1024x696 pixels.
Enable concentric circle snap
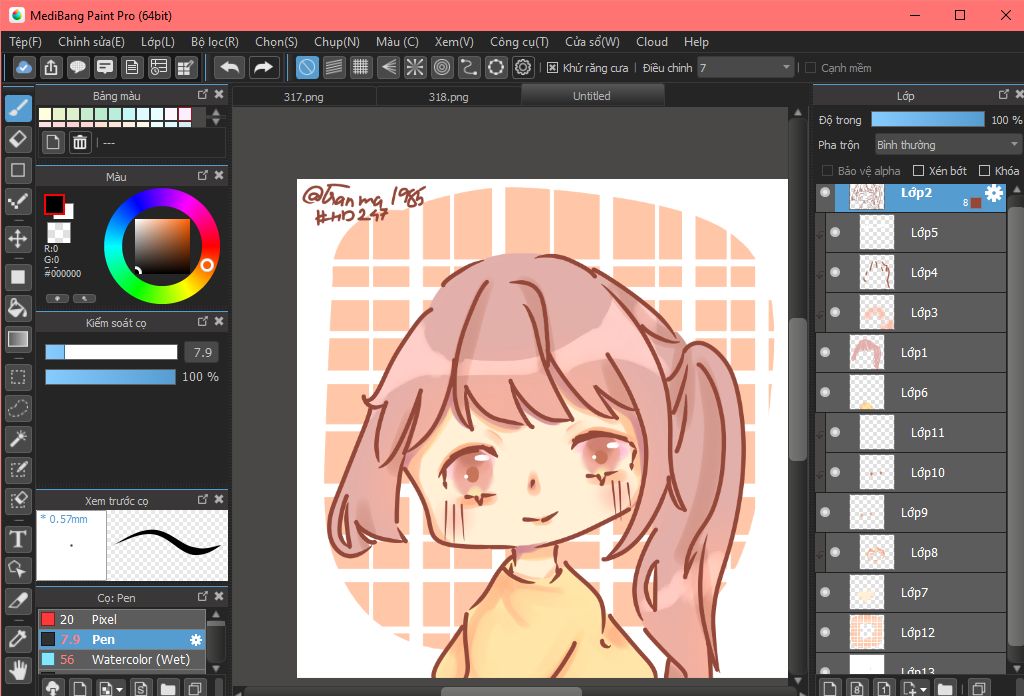pos(442,67)
